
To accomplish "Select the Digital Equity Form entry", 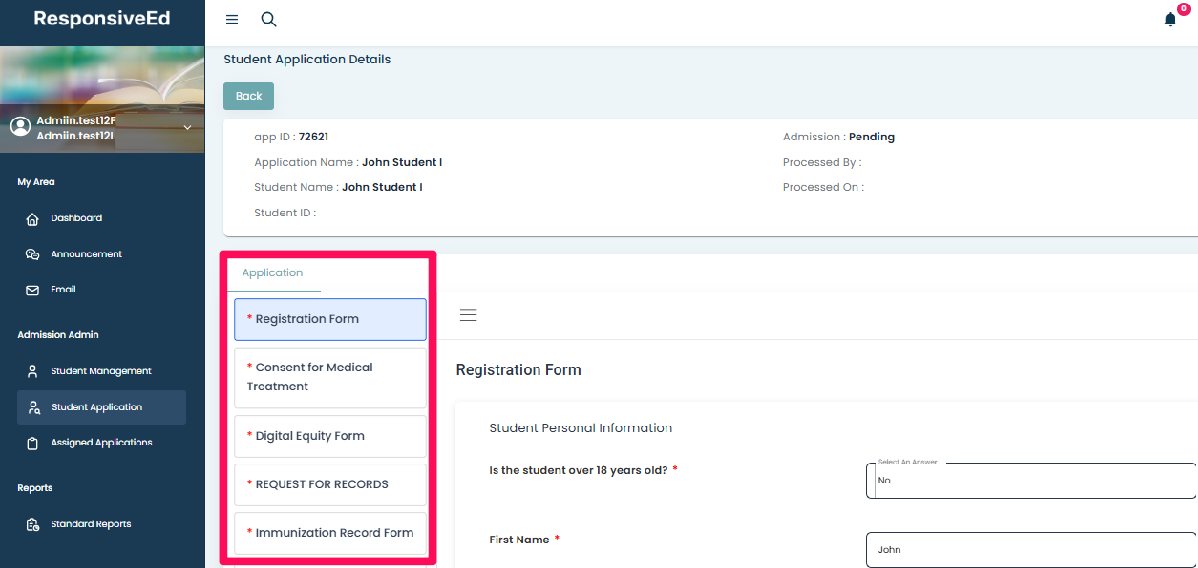I will coord(330,436).
